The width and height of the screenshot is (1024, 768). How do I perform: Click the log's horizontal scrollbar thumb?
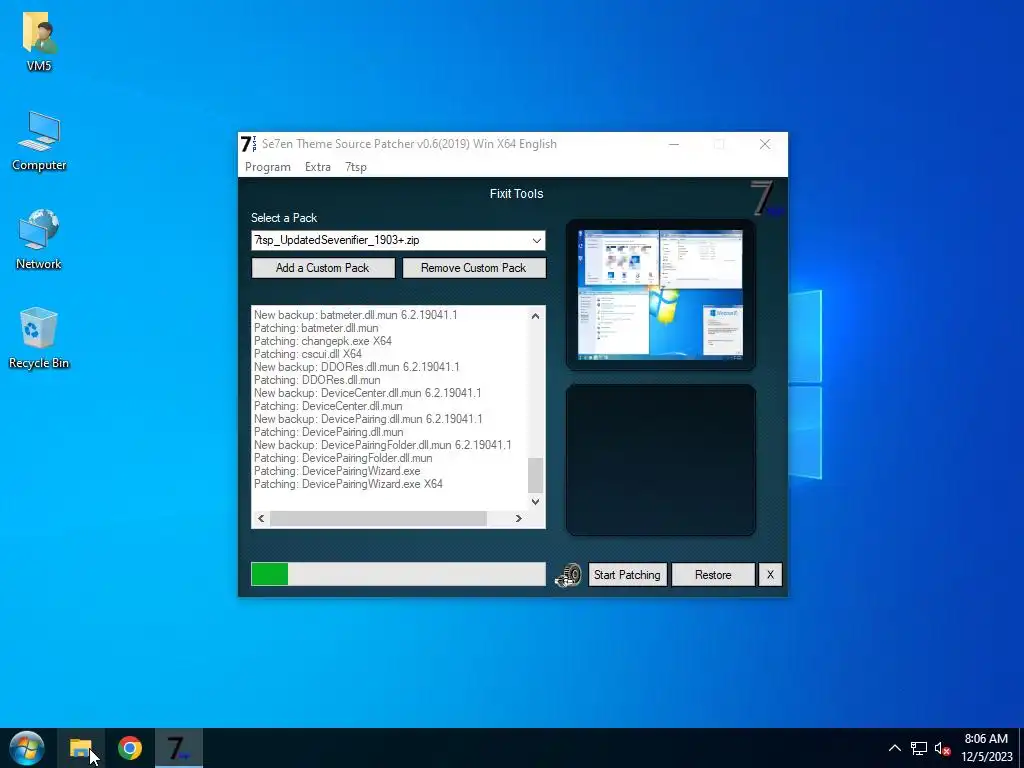pos(379,519)
